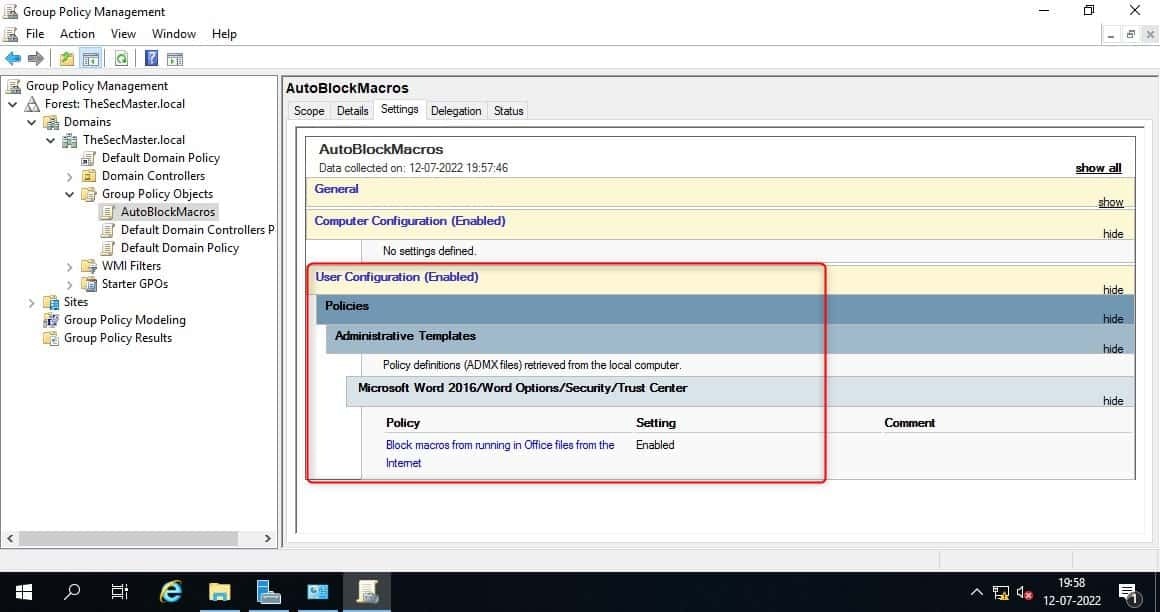Switch to the Scope tab
Screen dimensions: 1160x612
[x=309, y=111]
